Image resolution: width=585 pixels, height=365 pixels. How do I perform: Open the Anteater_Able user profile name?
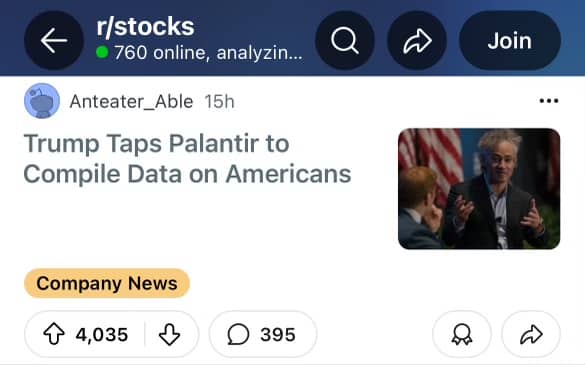pos(131,102)
